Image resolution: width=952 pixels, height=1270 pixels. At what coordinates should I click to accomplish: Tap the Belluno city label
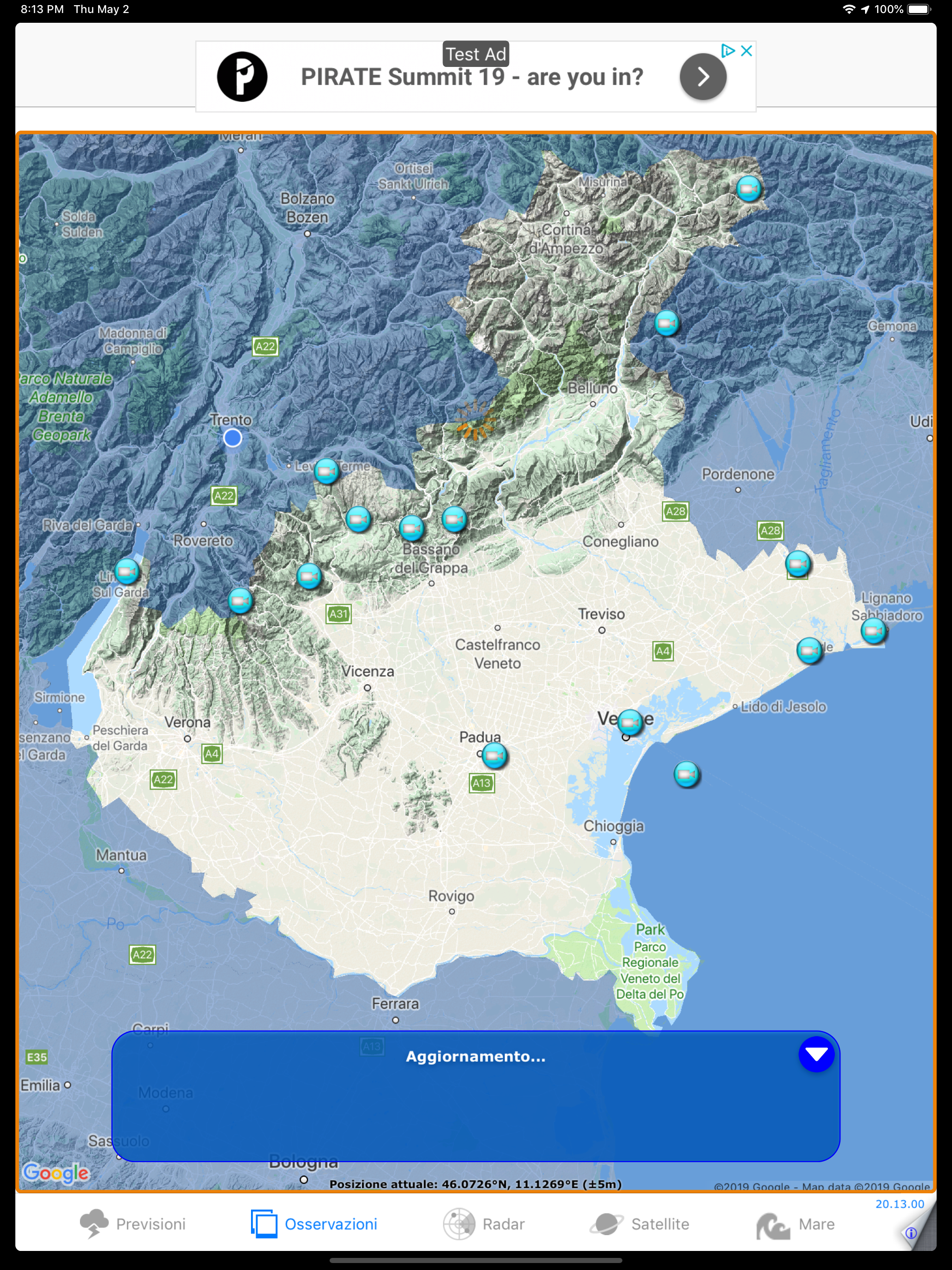593,388
